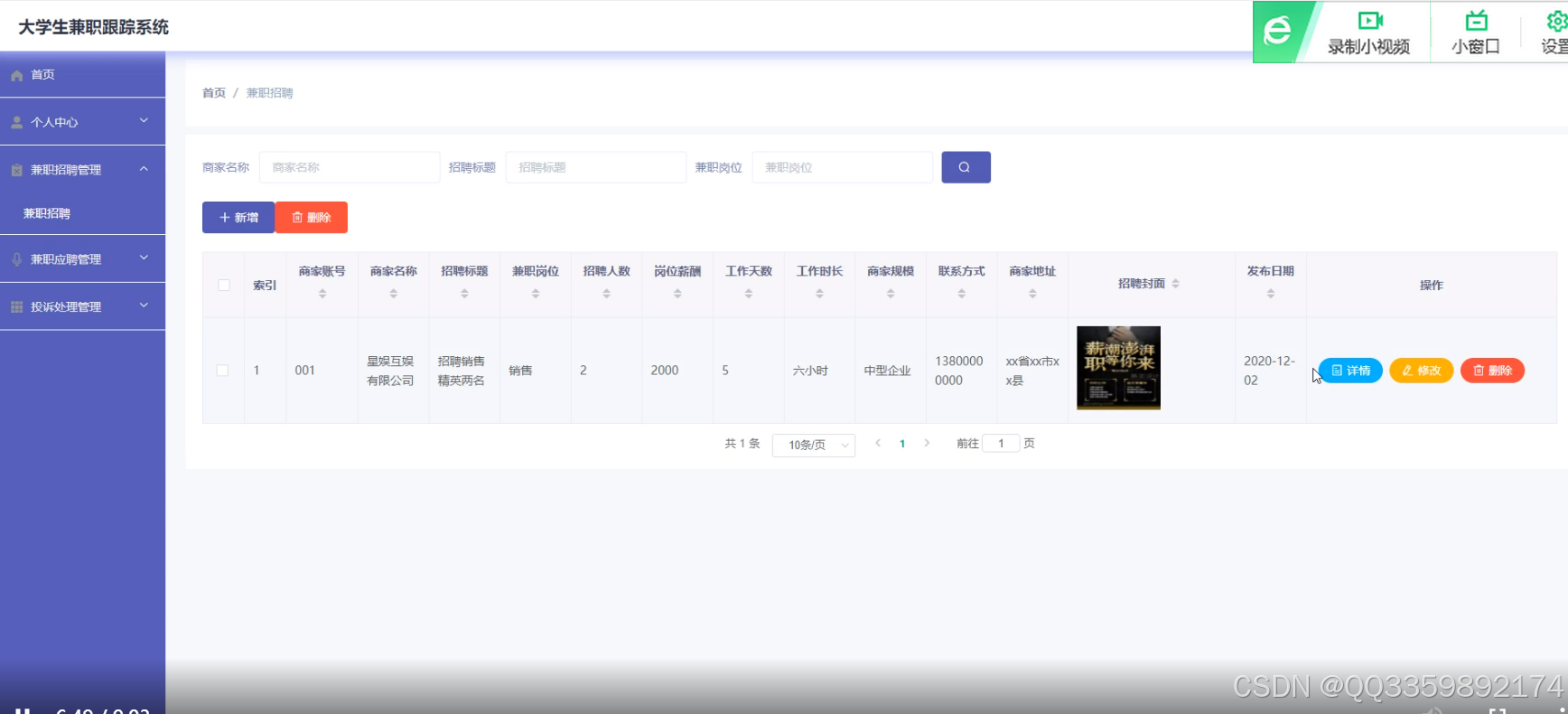This screenshot has width=1568, height=714.
Task: Click 修改 edit button for row 001
Action: (x=1421, y=371)
